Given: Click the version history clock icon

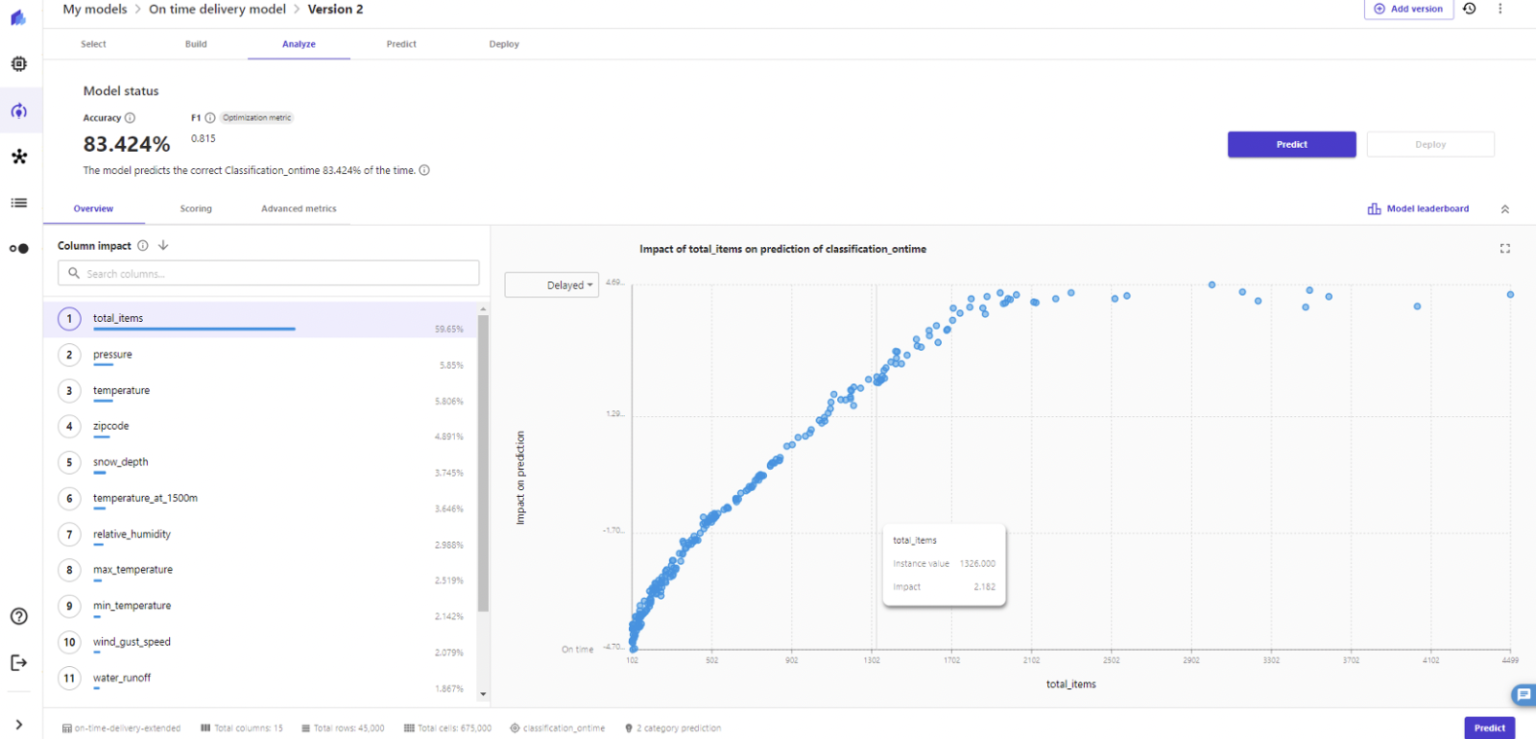Looking at the screenshot, I should (x=1469, y=9).
